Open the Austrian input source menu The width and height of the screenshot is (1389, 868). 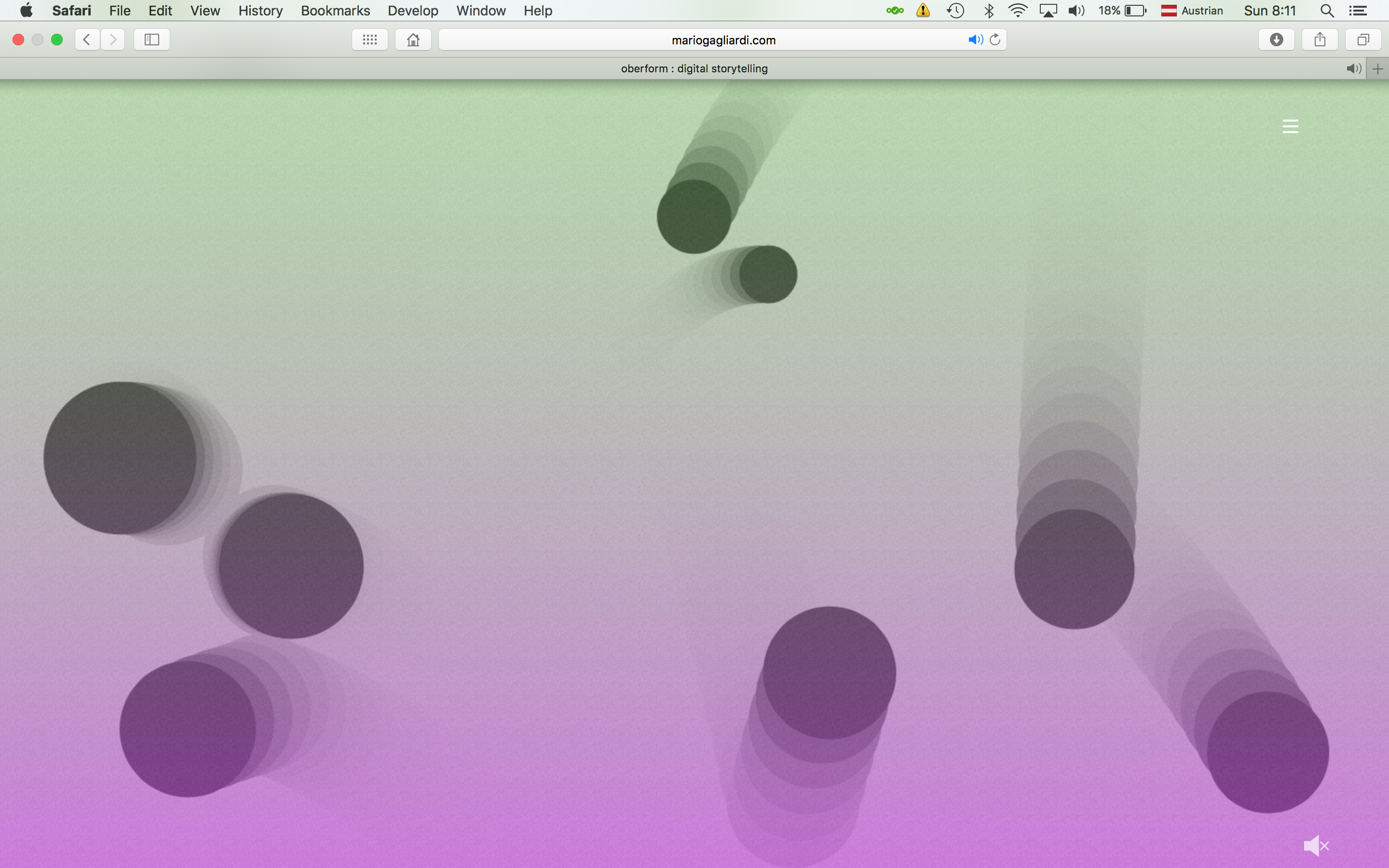pos(1192,10)
